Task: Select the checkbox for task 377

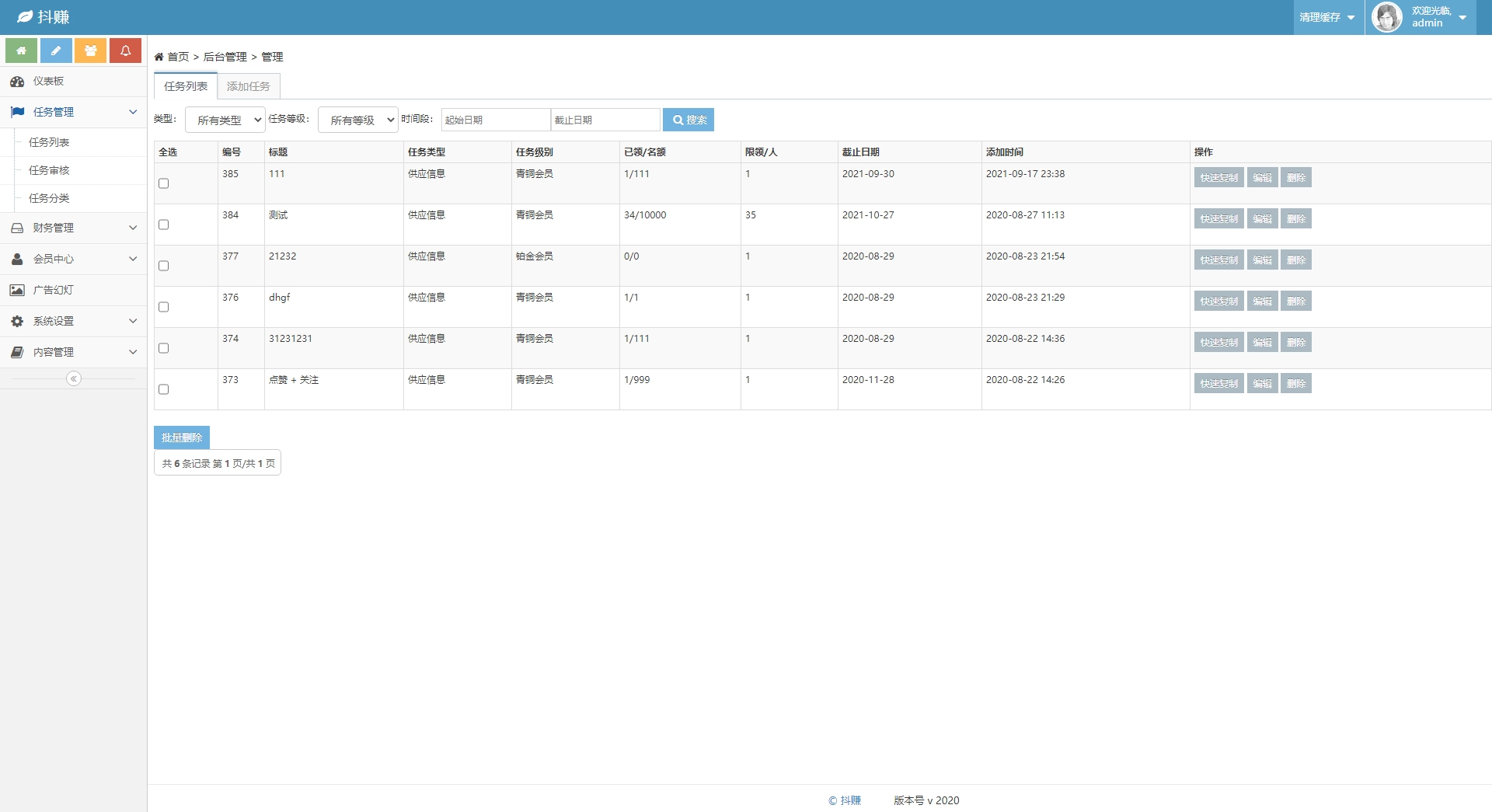Action: click(x=164, y=266)
